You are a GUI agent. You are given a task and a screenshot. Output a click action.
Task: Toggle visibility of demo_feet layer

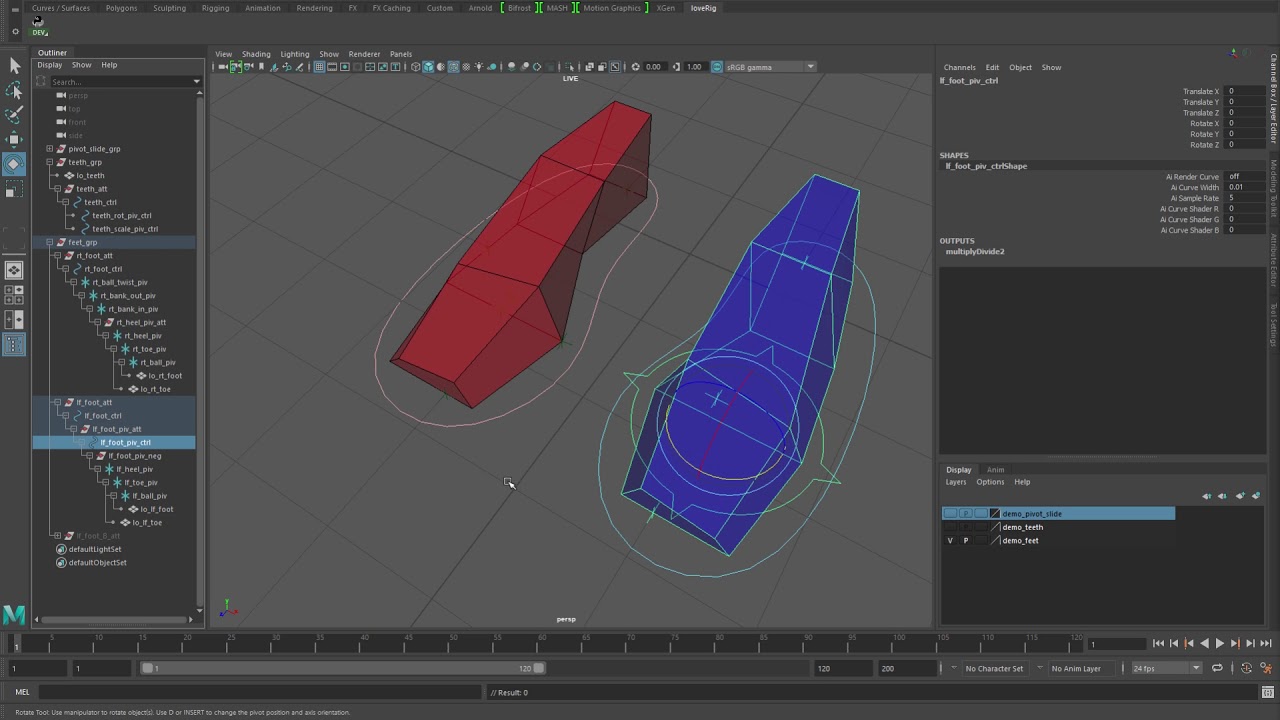pos(950,541)
